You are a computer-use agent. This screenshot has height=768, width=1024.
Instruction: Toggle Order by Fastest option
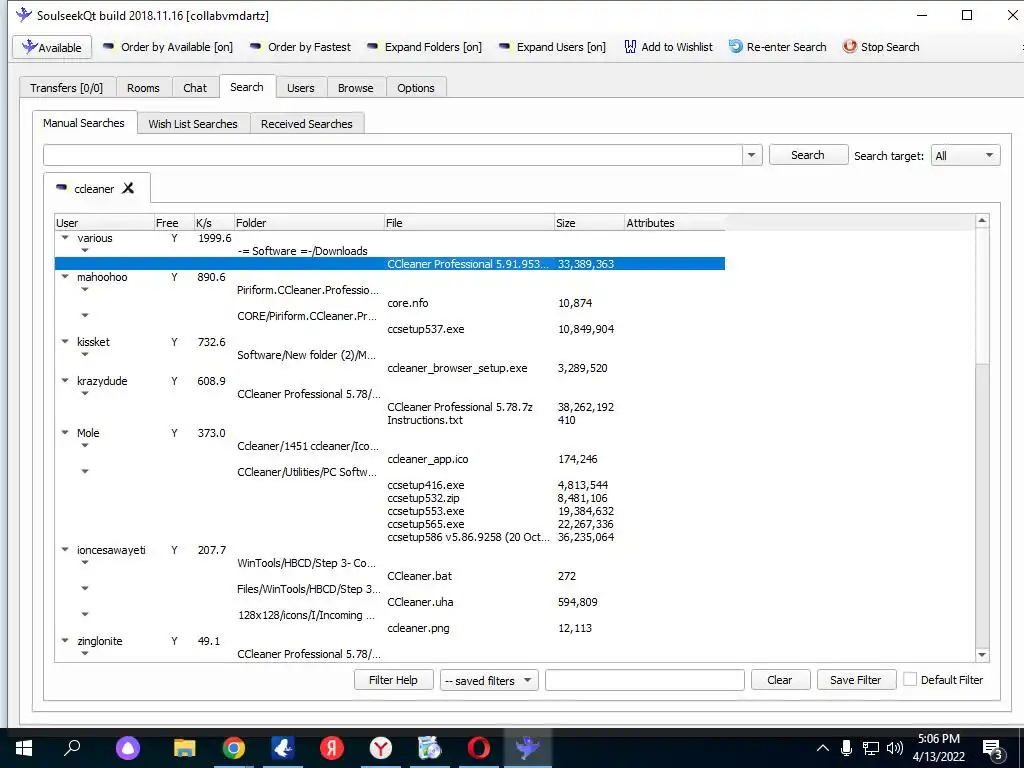pyautogui.click(x=300, y=47)
